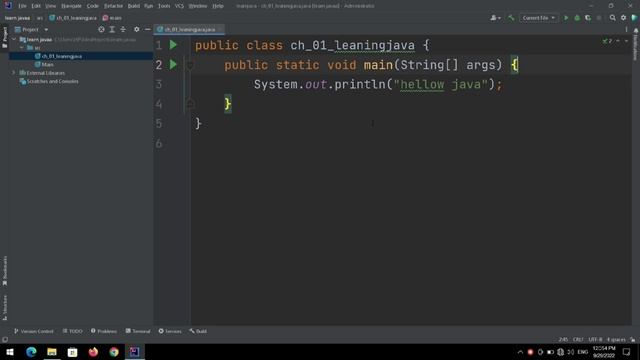
Task: Run class from line 1 gutter arrow
Action: [173, 45]
